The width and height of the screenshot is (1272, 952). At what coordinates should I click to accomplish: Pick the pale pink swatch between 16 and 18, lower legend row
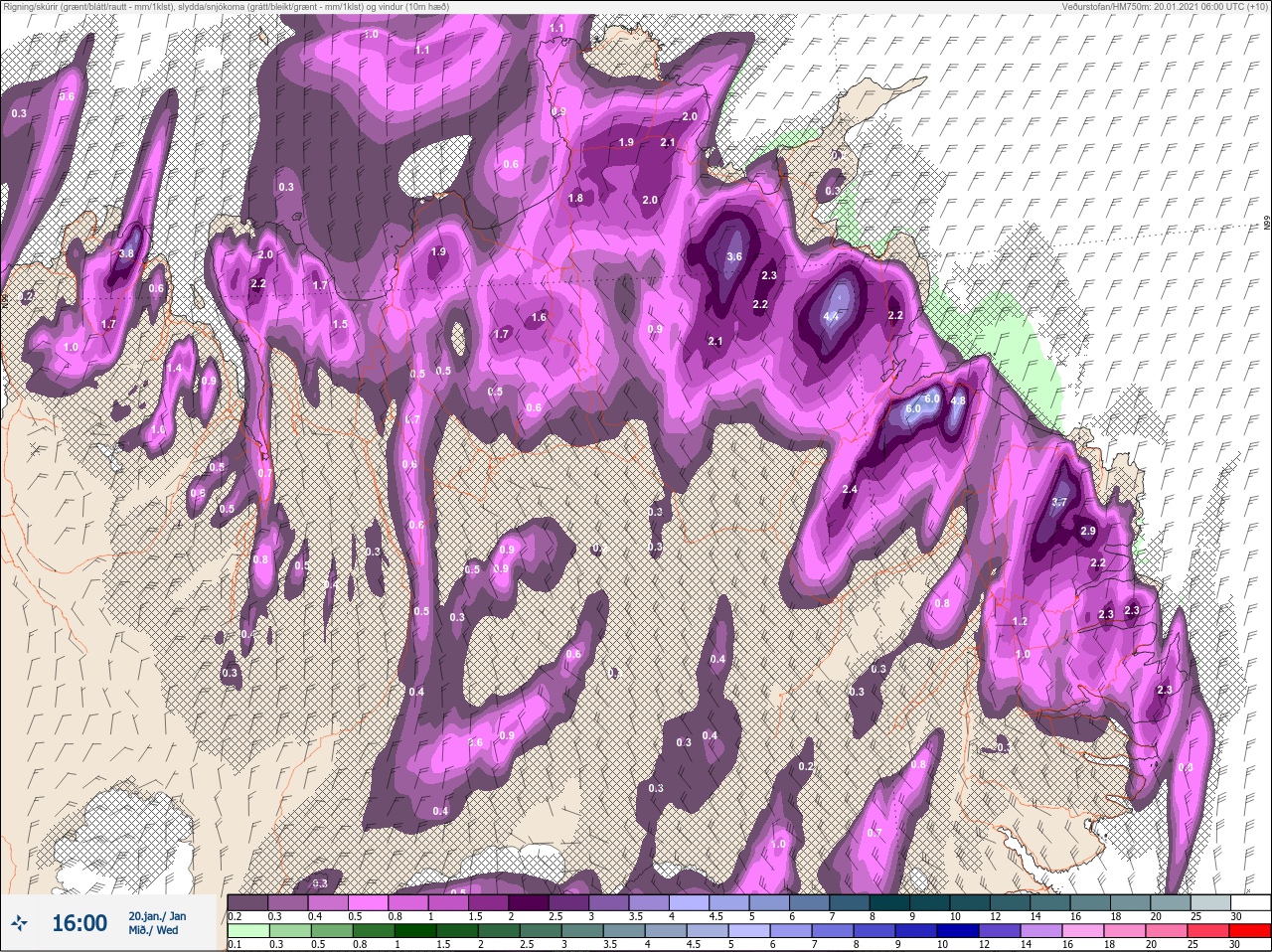[x=1084, y=931]
